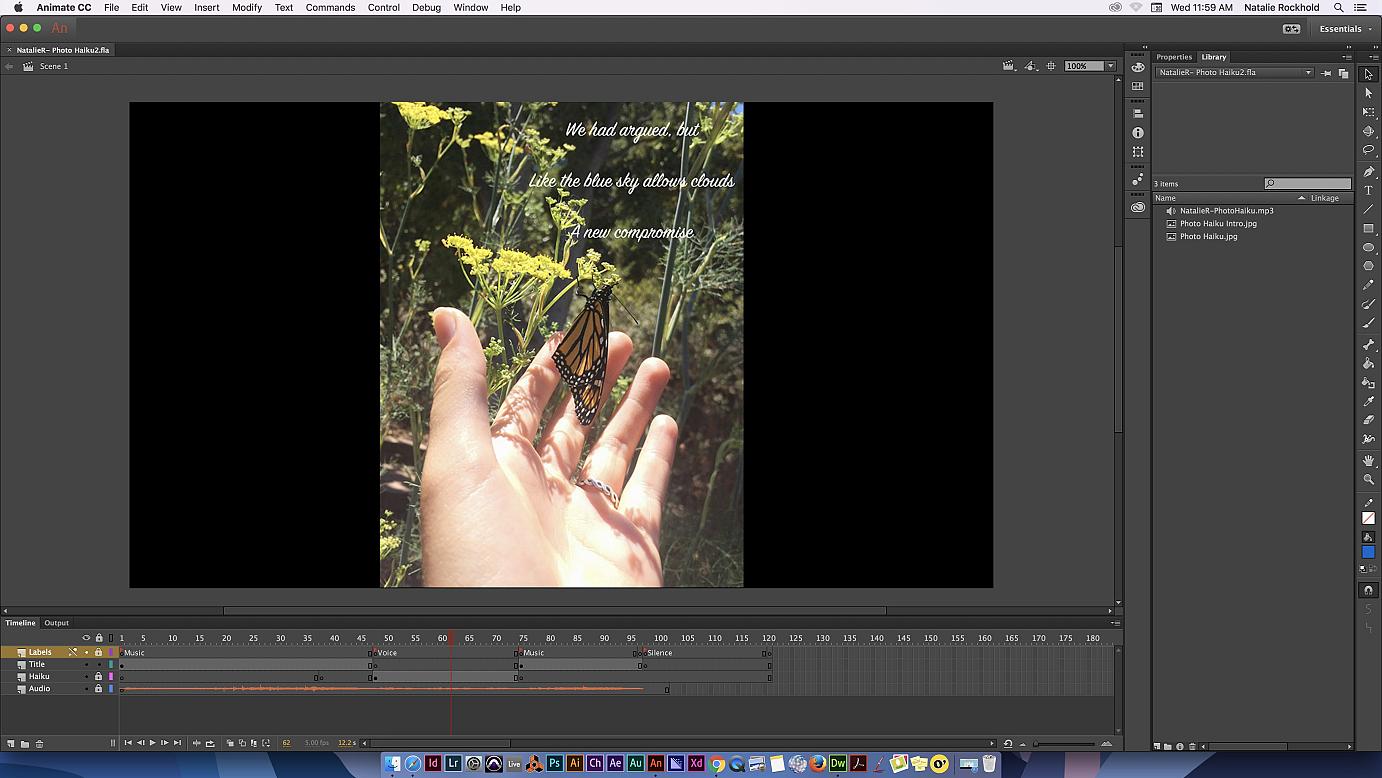Toggle Loop playback button in Timeline
The image size is (1382, 778).
pos(210,743)
